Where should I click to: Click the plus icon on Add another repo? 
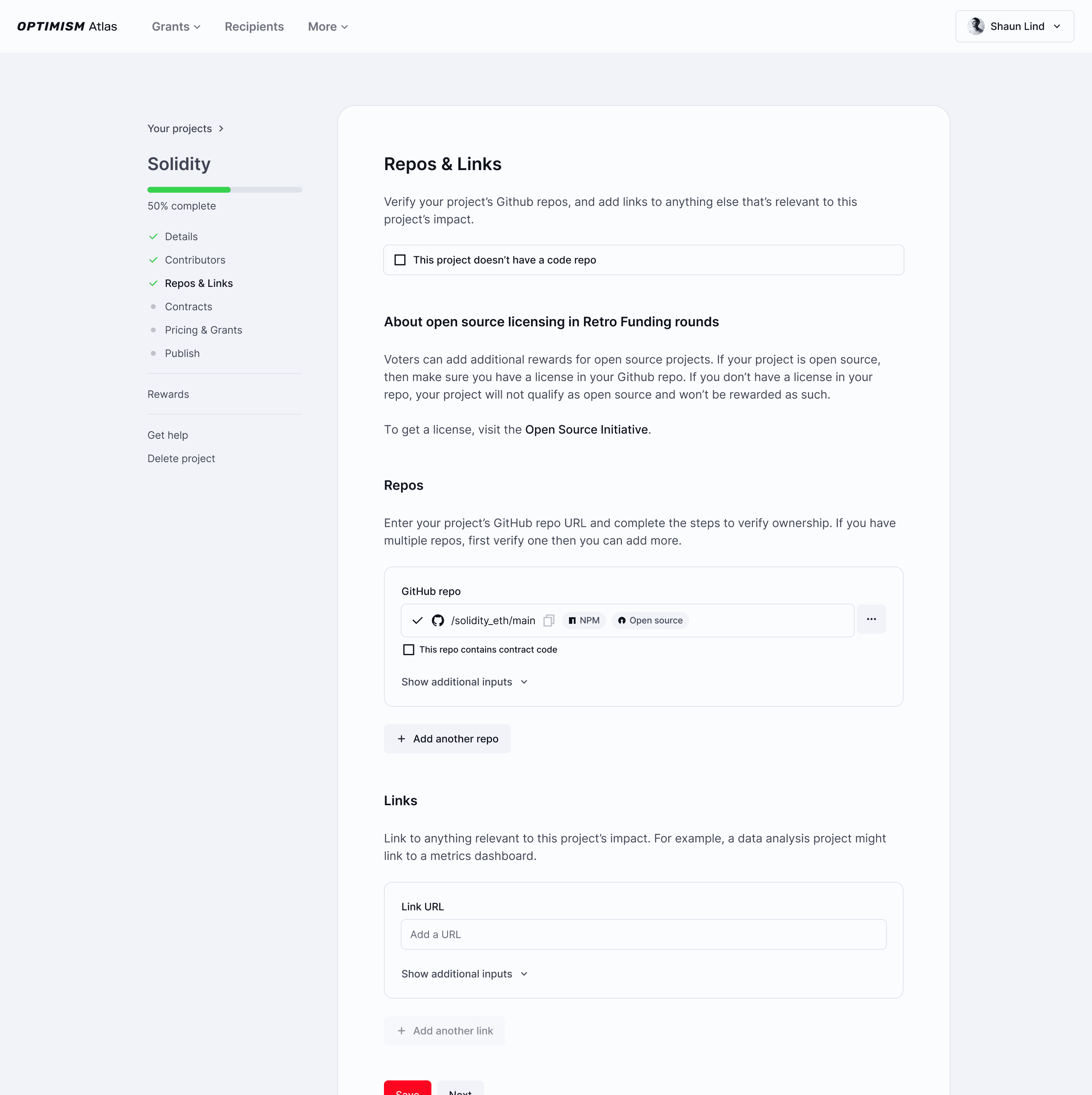pyautogui.click(x=401, y=739)
